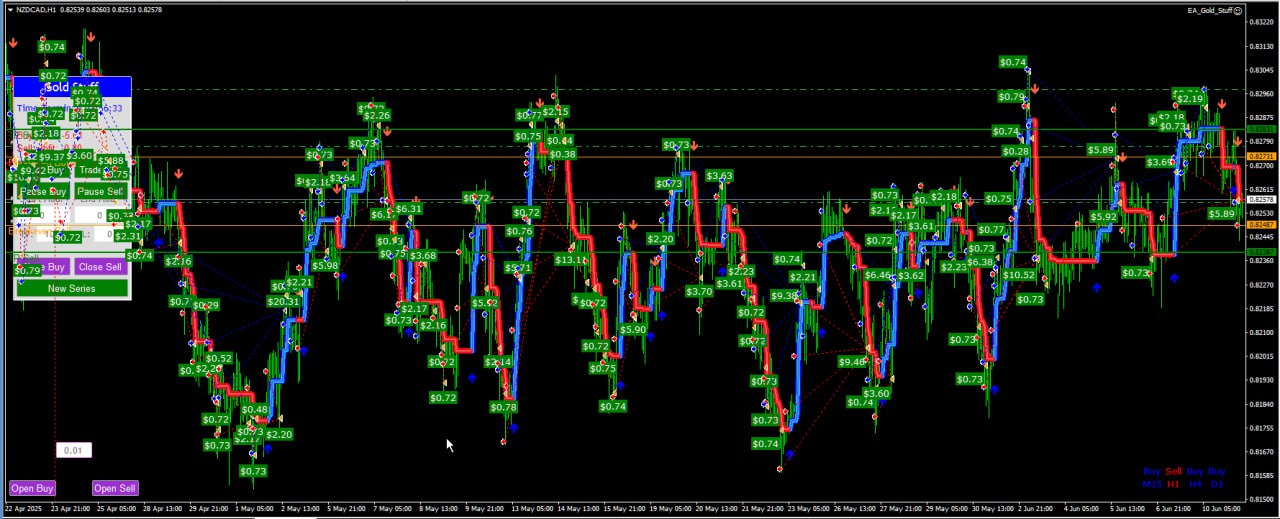Select the orange 0.82731 price level label
The height and width of the screenshot is (519, 1280).
(1263, 157)
